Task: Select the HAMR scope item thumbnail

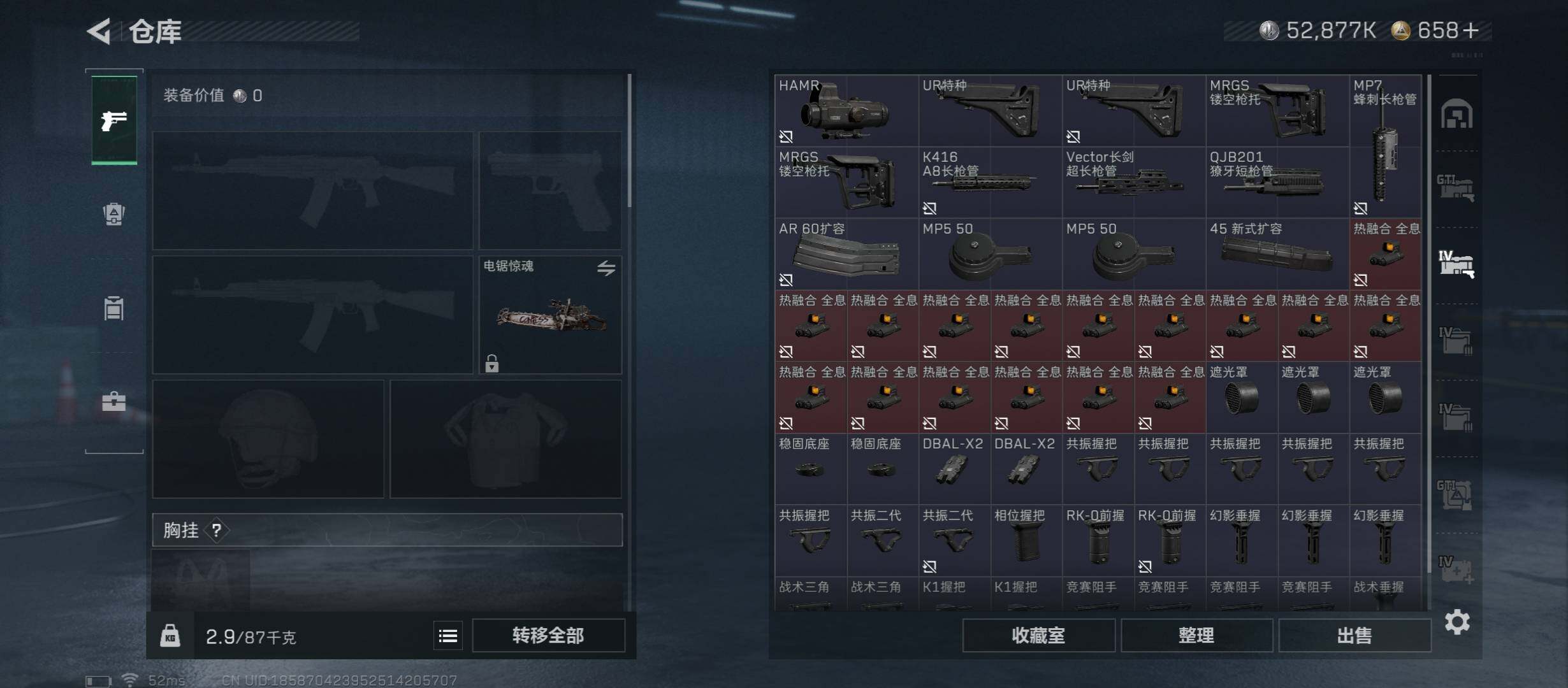Action: click(846, 111)
